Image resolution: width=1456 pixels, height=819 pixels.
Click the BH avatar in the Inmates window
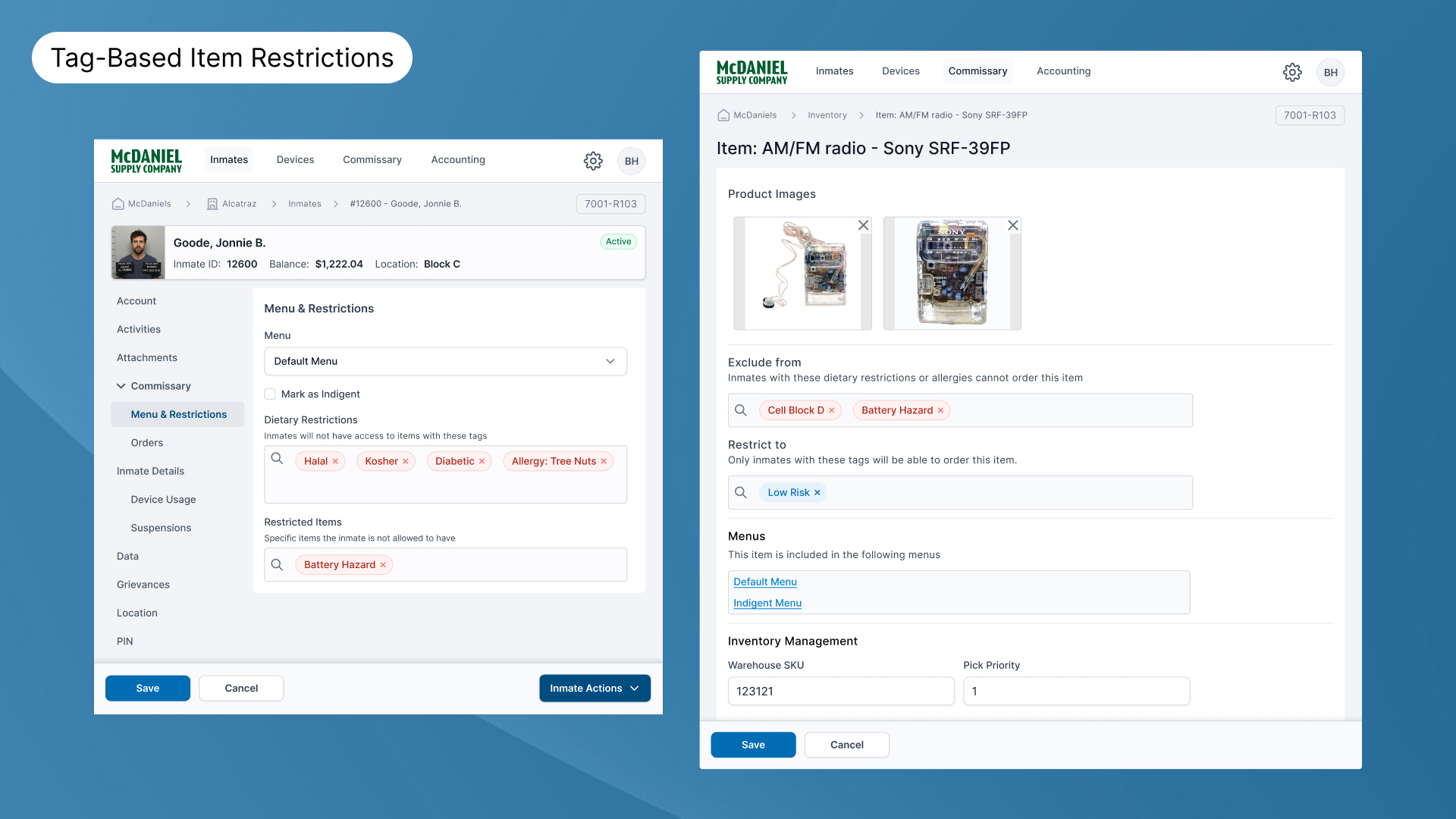coord(632,161)
